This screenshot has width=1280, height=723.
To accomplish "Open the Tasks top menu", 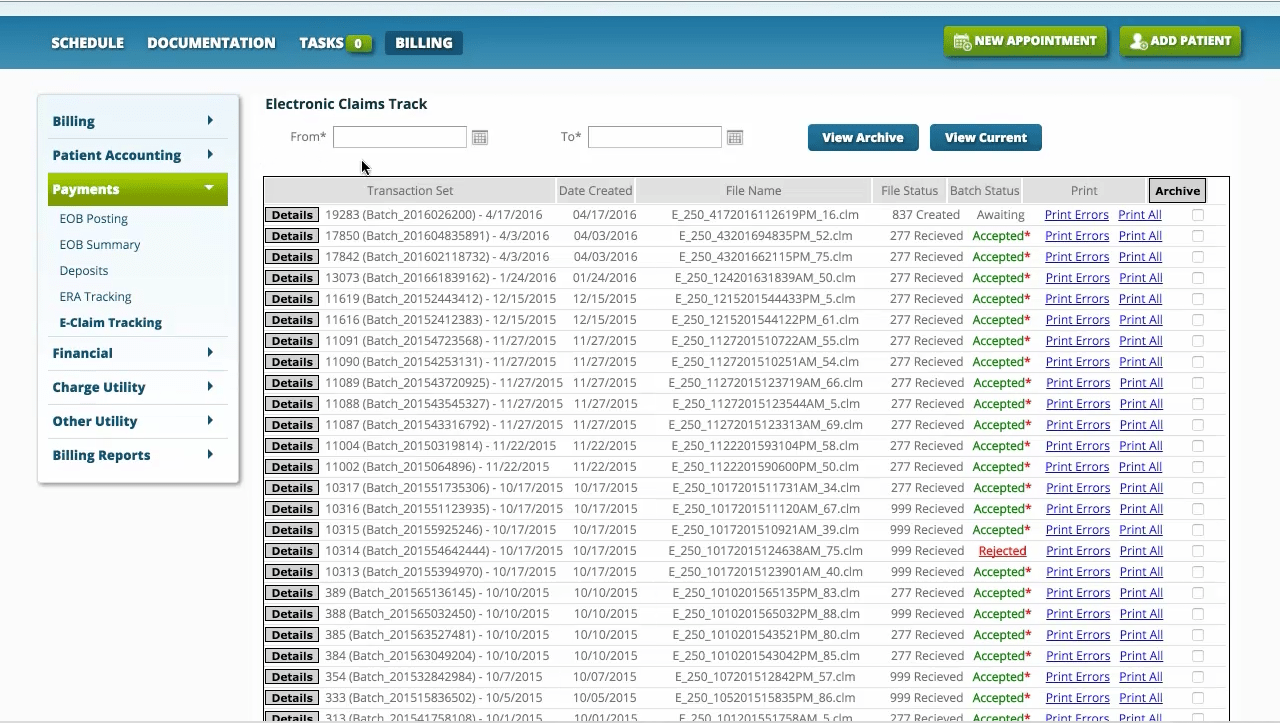I will 321,43.
